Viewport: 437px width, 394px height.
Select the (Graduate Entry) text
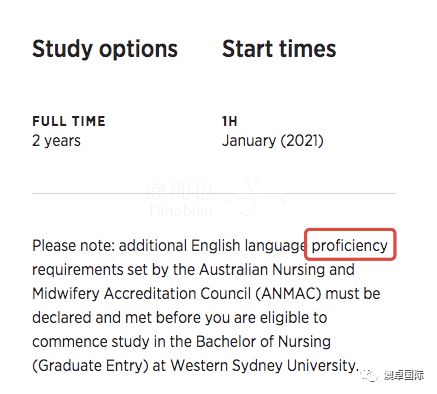coord(90,366)
